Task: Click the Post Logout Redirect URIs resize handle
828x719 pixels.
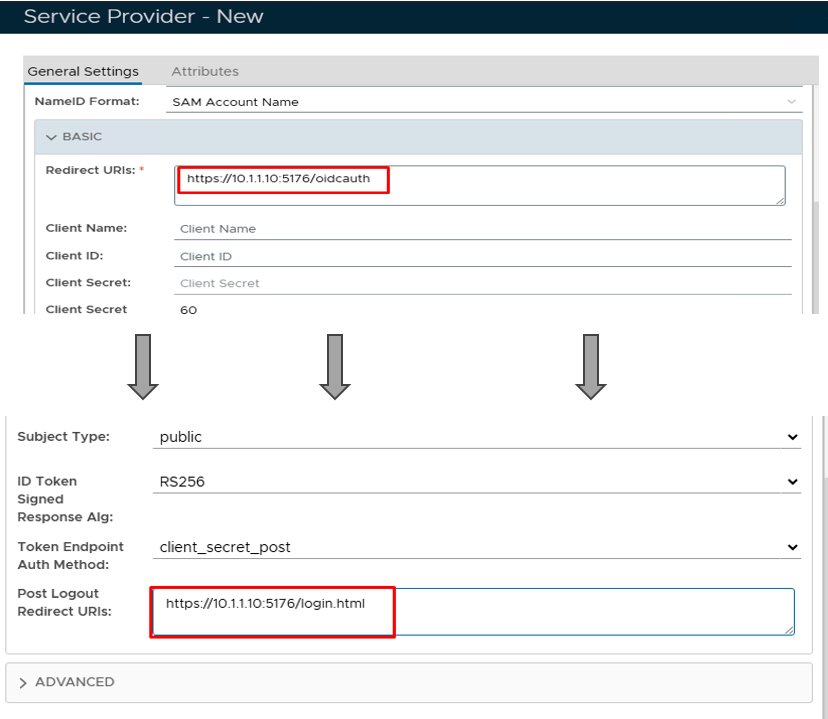Action: pos(789,629)
